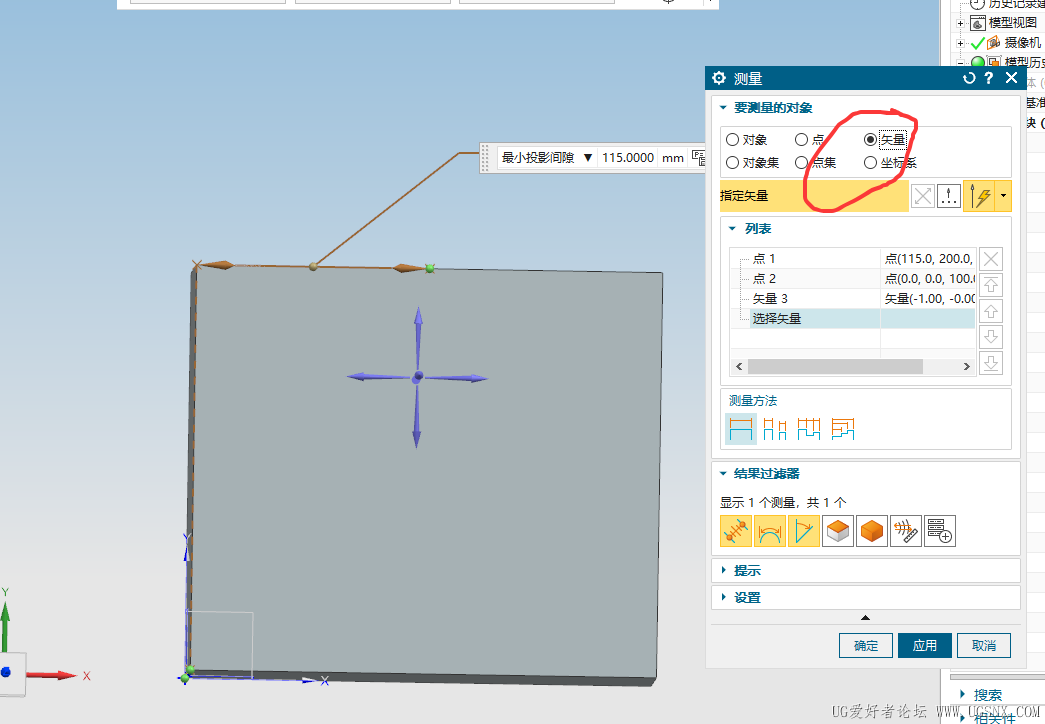Click the Measure dialog settings gear icon
Image resolution: width=1045 pixels, height=724 pixels.
pyautogui.click(x=718, y=78)
